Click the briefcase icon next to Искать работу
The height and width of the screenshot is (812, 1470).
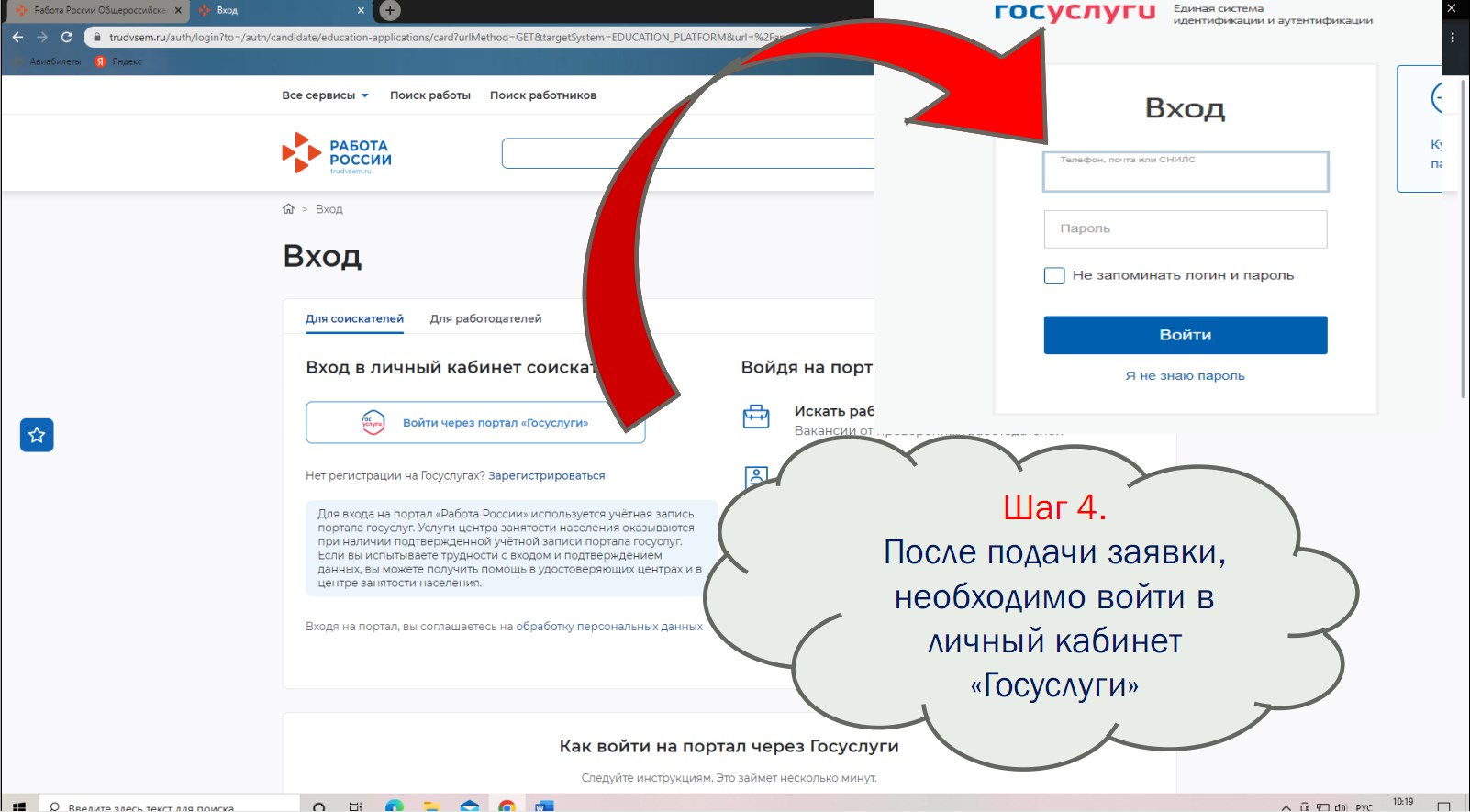pos(755,417)
